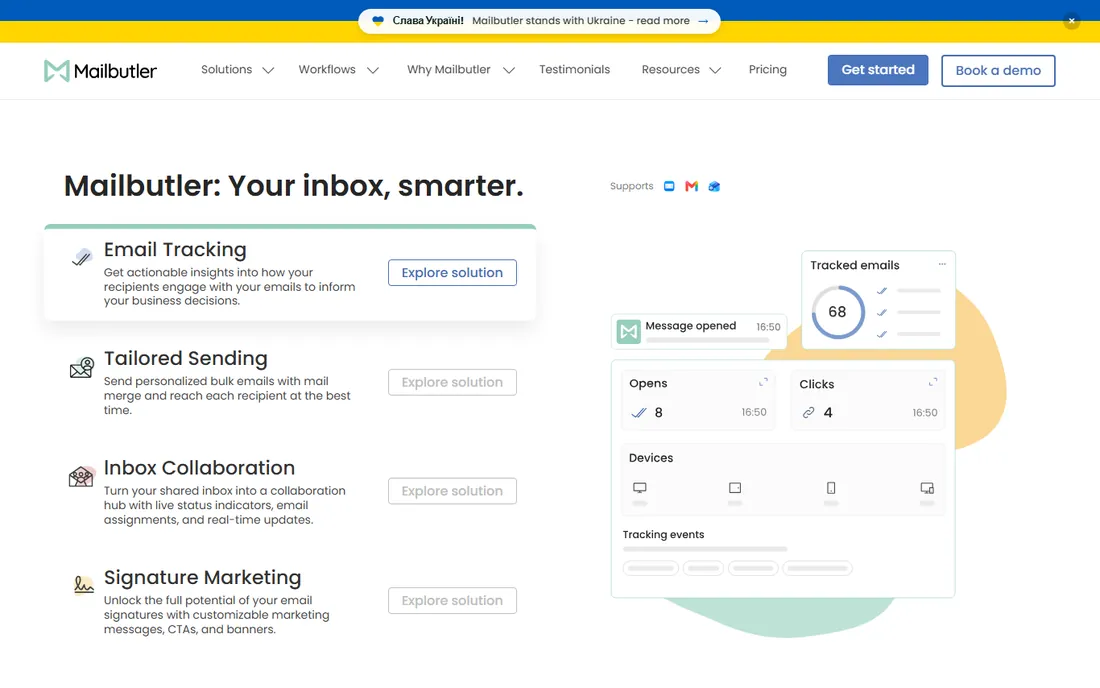This screenshot has width=1100, height=688.
Task: Click first checkmark in Tracked emails list
Action: [x=882, y=290]
